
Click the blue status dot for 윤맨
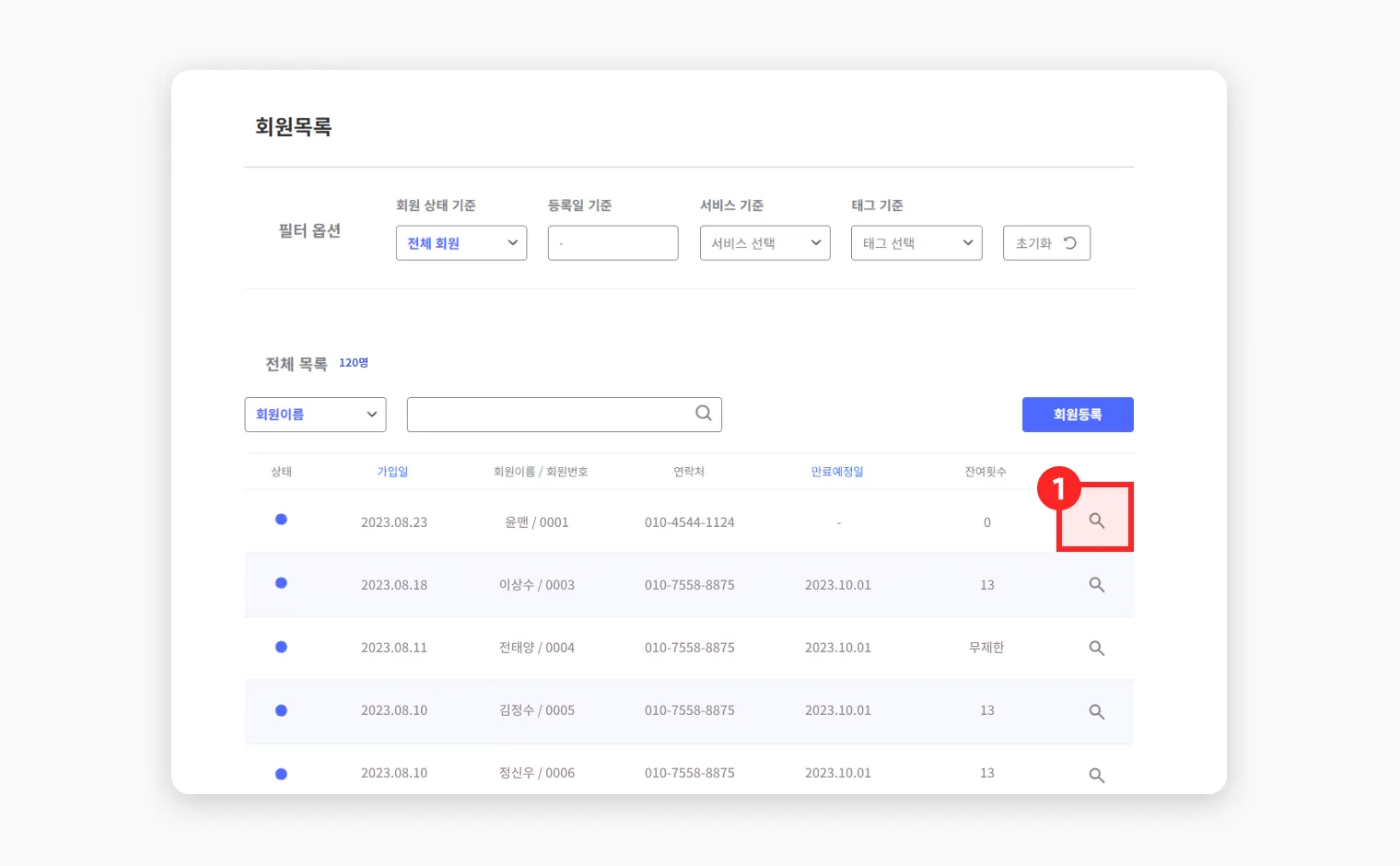[281, 520]
